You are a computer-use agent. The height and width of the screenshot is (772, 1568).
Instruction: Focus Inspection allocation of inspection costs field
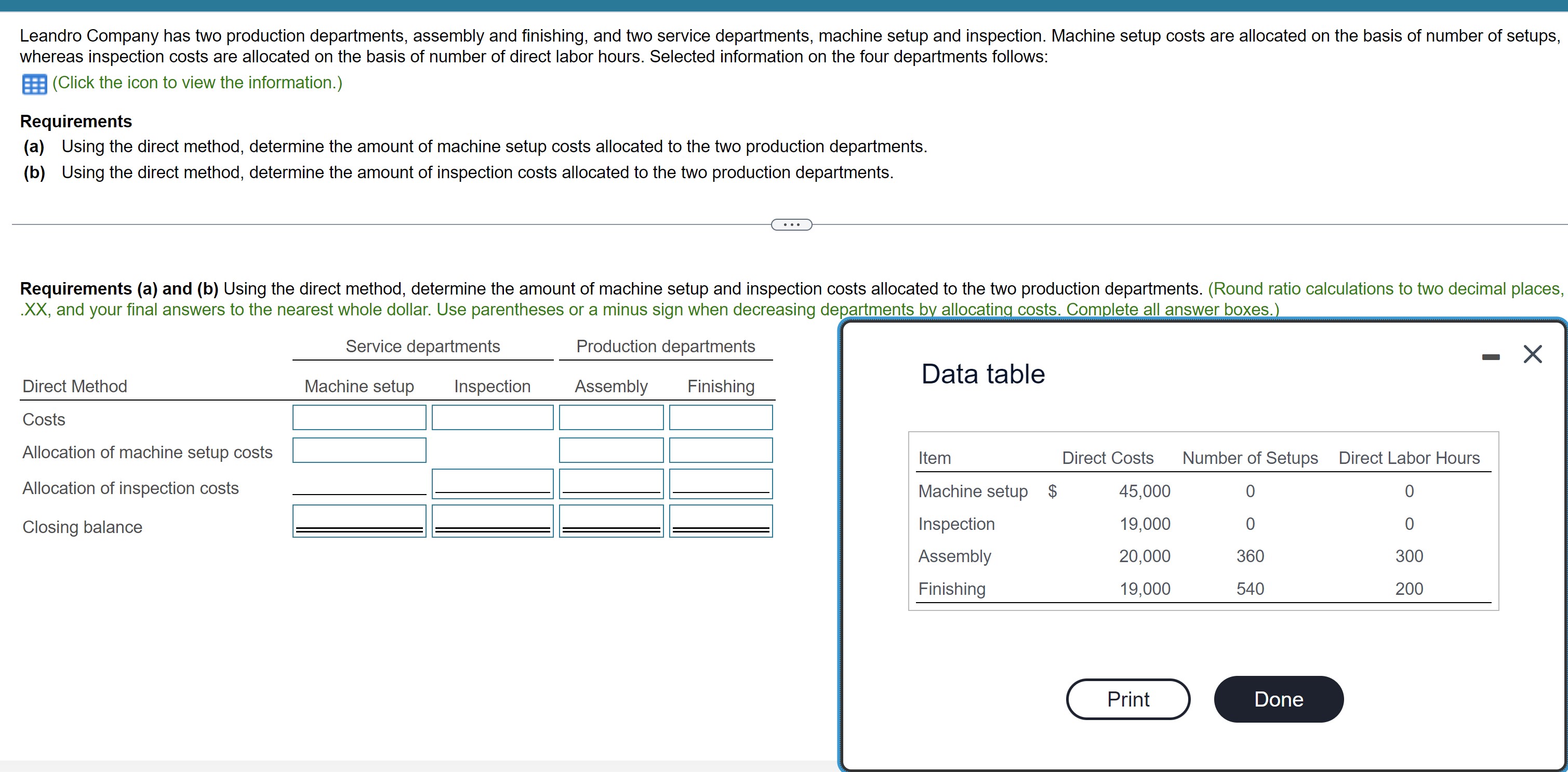pos(492,482)
